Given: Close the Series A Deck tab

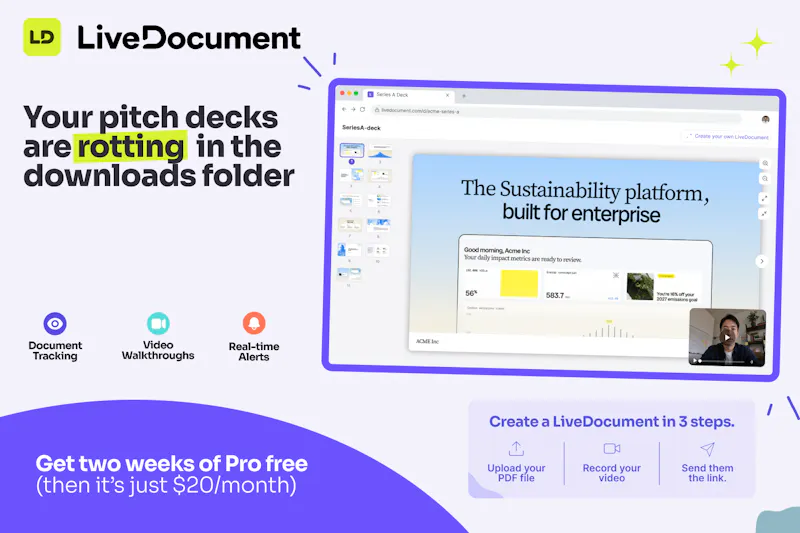Looking at the screenshot, I should click(x=447, y=95).
